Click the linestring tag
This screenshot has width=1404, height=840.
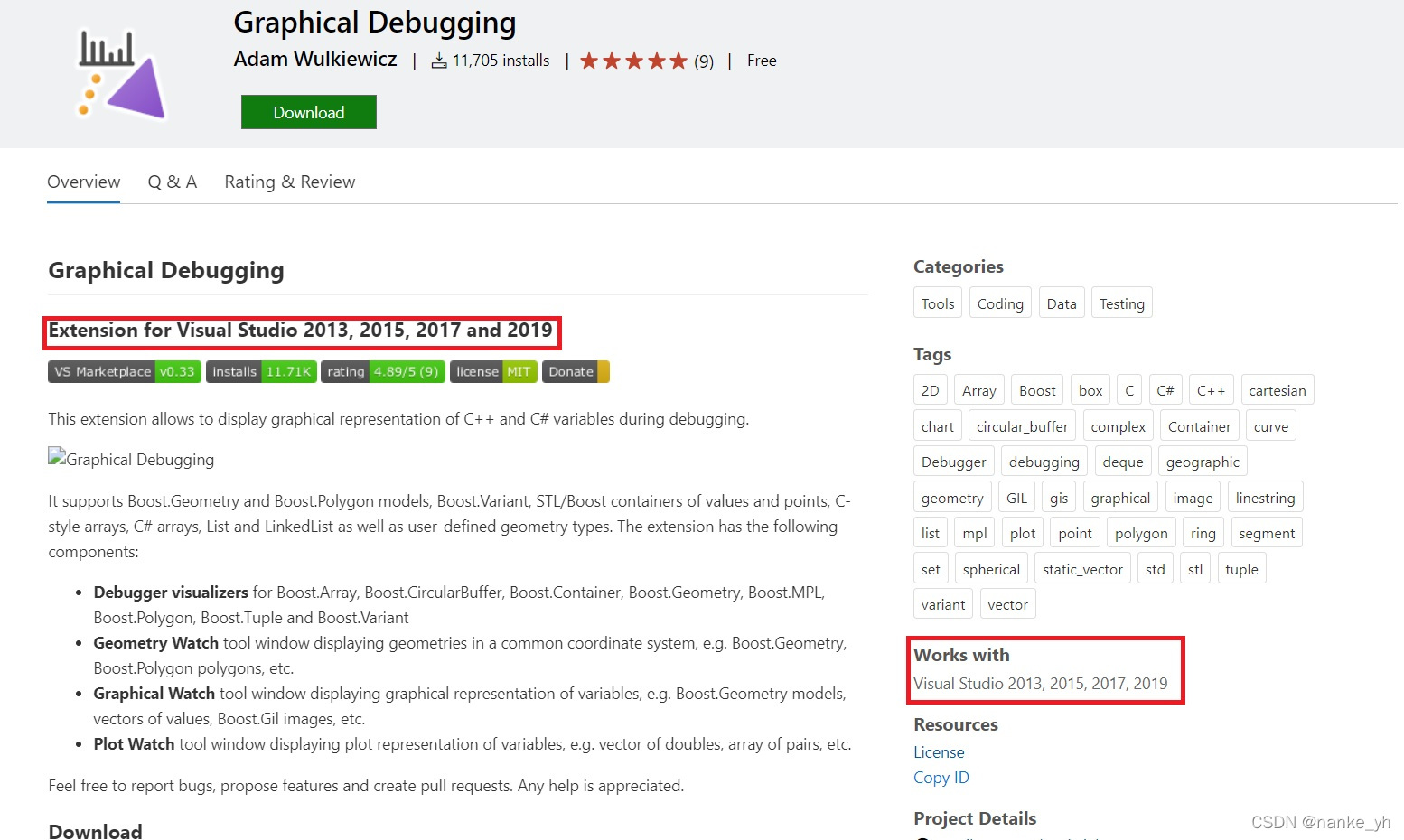(x=1265, y=498)
